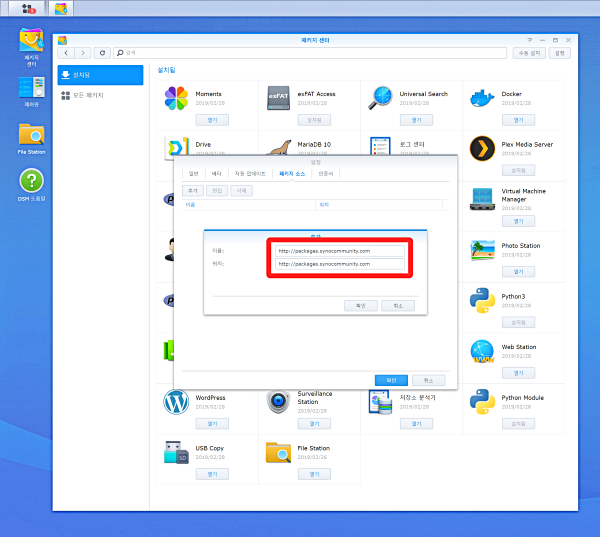Image resolution: width=600 pixels, height=537 pixels.
Task: Click Open (열기) under Universal Search
Action: tap(416, 120)
